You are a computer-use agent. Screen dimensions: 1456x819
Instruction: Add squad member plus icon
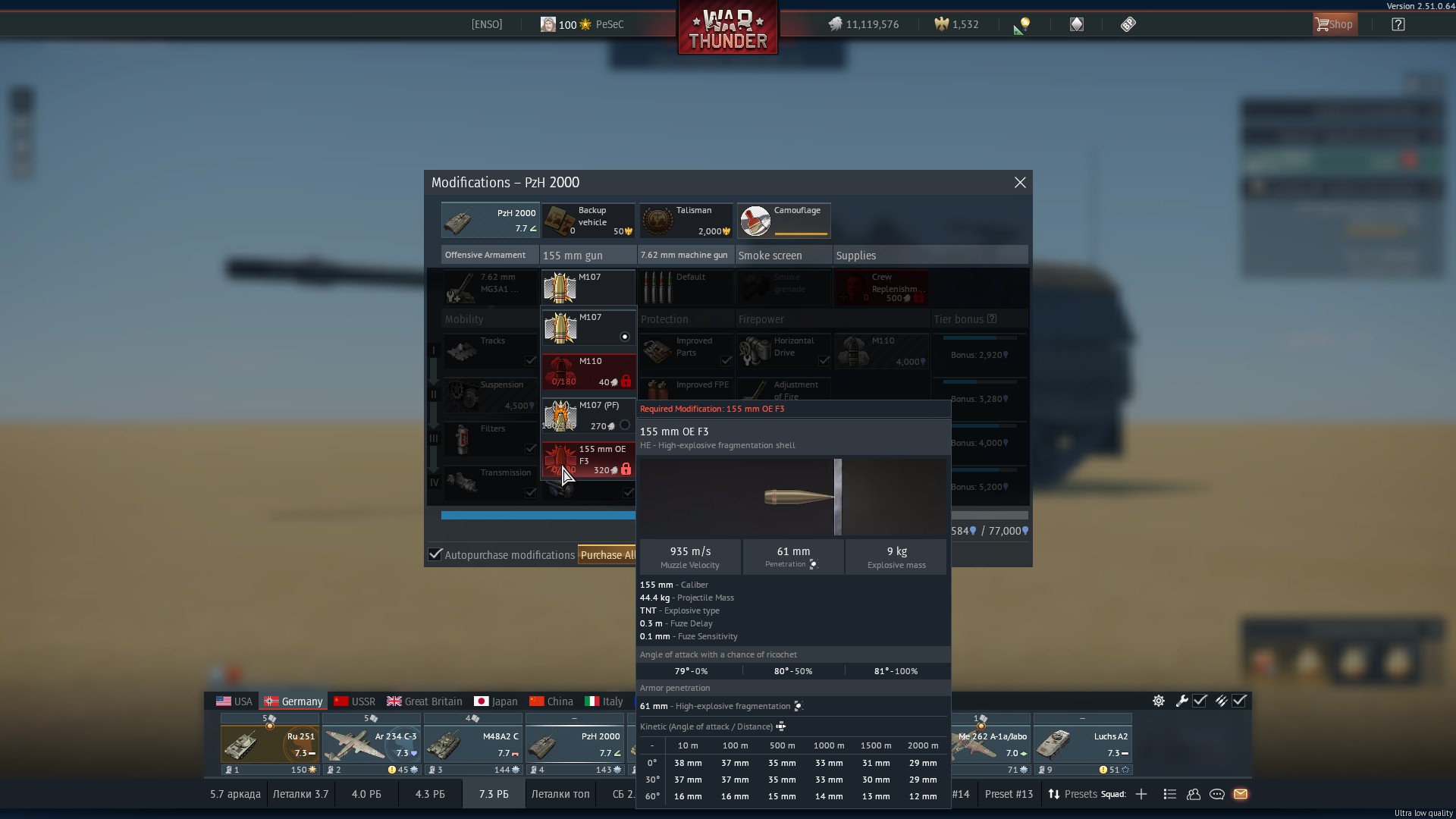coord(1141,794)
